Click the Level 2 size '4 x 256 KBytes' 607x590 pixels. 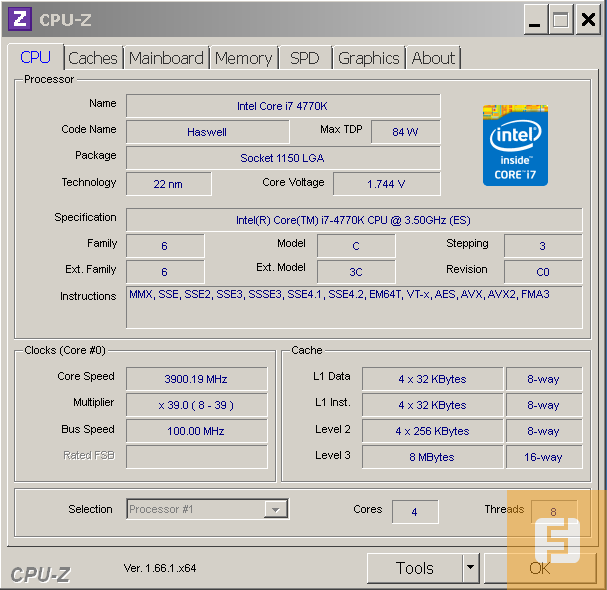[x=432, y=431]
